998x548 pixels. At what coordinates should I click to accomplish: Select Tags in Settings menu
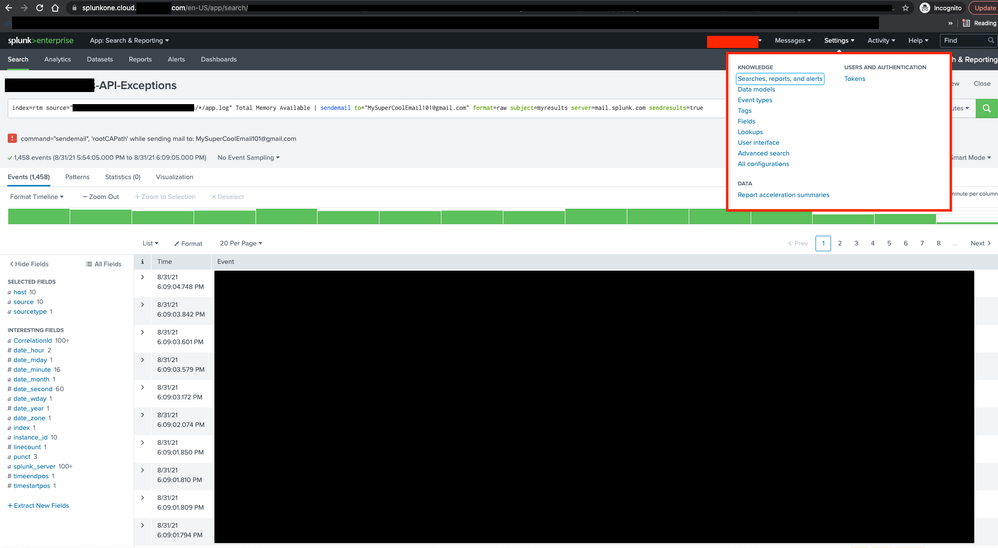745,111
